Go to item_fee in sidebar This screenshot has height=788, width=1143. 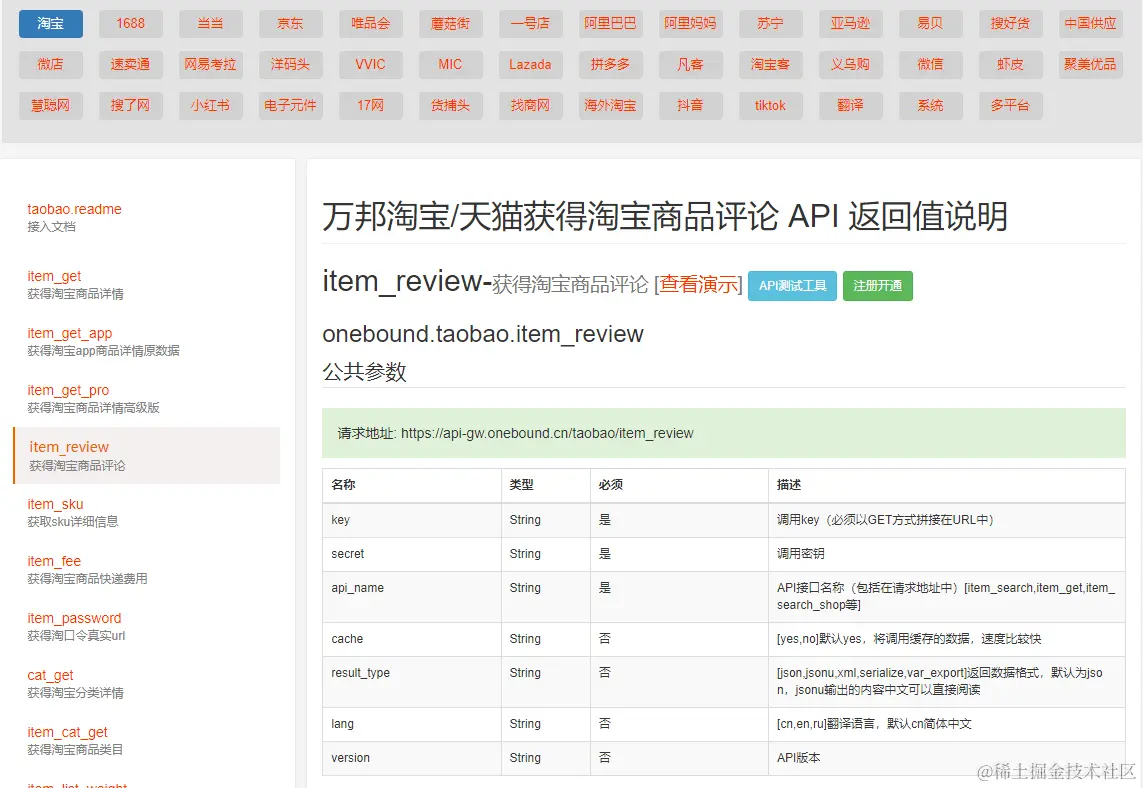tap(87, 569)
